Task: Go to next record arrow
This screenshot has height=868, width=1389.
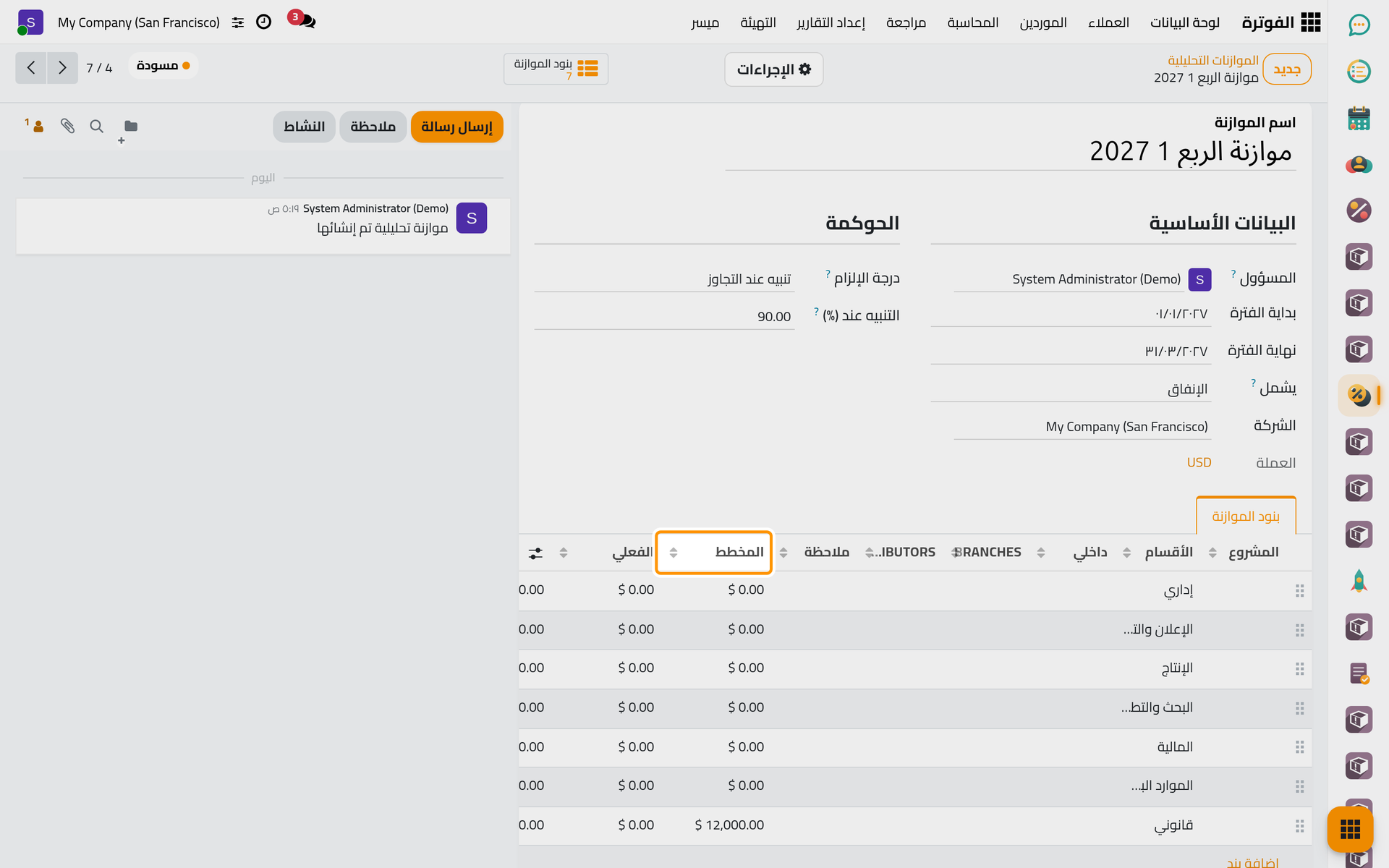Action: tap(62, 68)
